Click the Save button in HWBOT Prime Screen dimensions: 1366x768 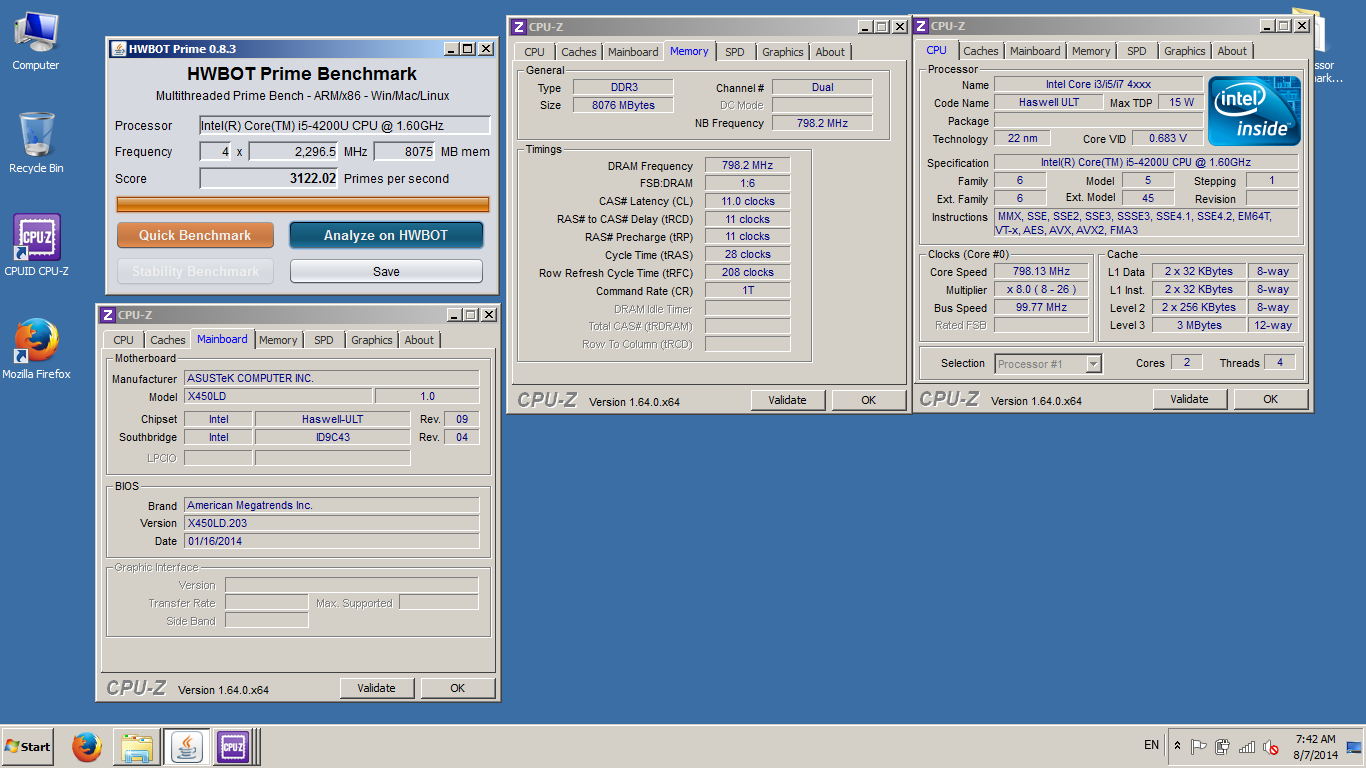pos(386,271)
